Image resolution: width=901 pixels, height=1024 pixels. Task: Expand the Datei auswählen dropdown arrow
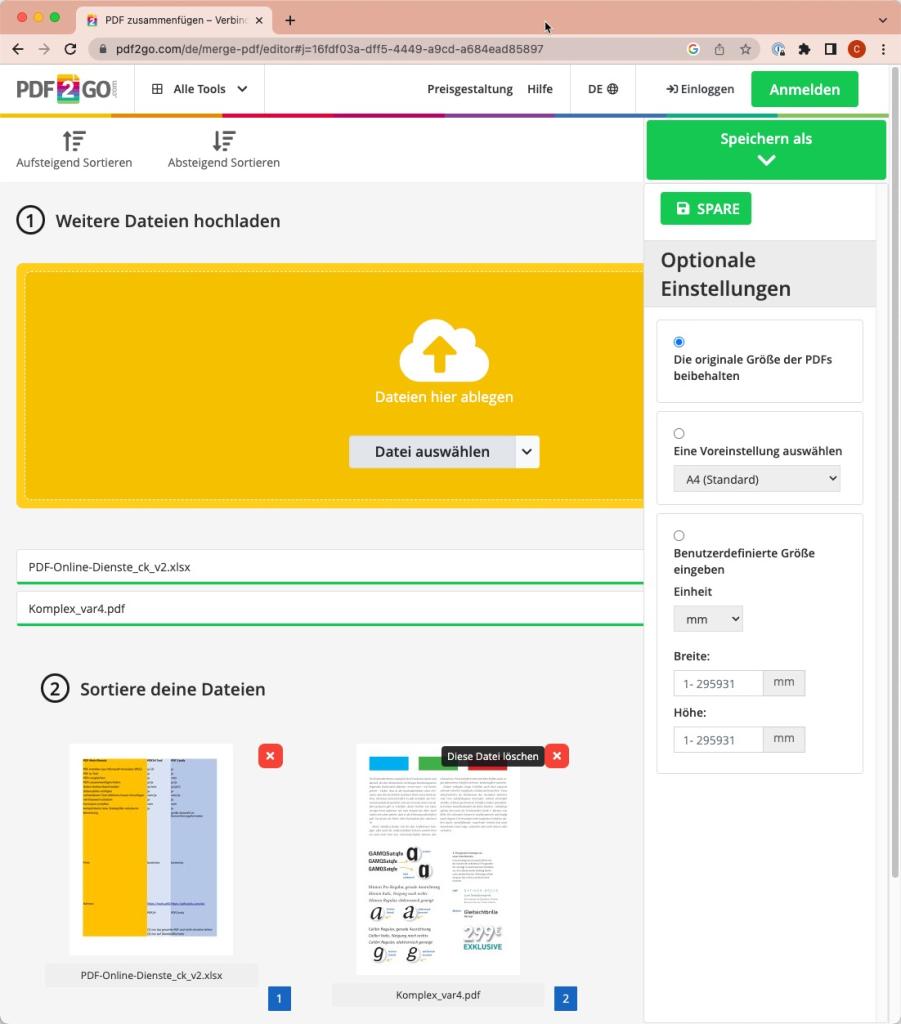(527, 452)
